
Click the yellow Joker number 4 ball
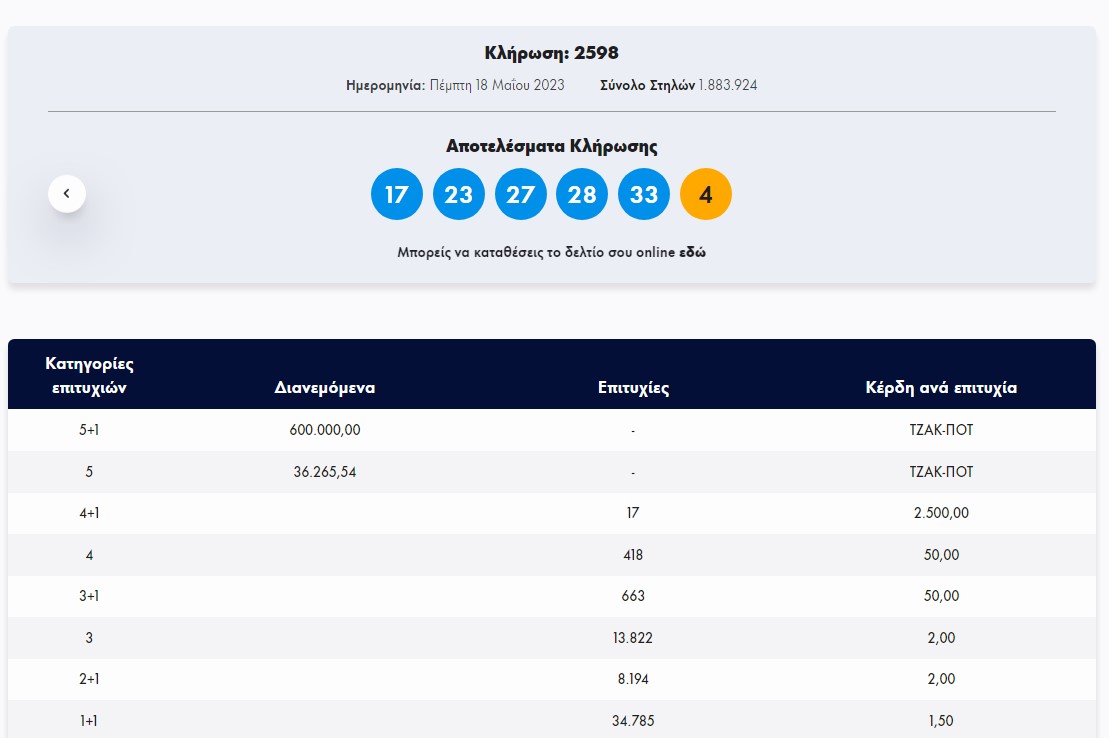(706, 194)
